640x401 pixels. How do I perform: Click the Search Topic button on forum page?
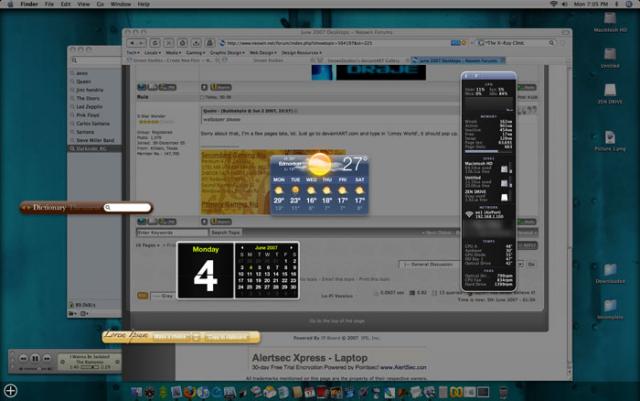(225, 232)
